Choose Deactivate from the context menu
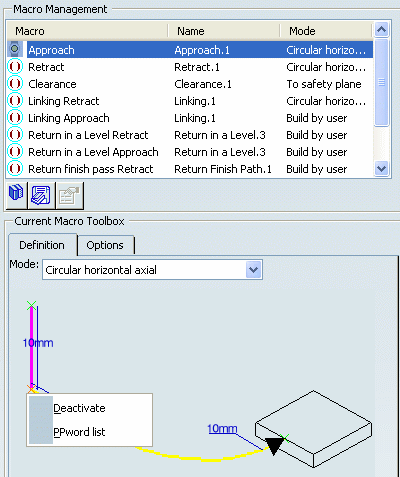 coord(79,408)
